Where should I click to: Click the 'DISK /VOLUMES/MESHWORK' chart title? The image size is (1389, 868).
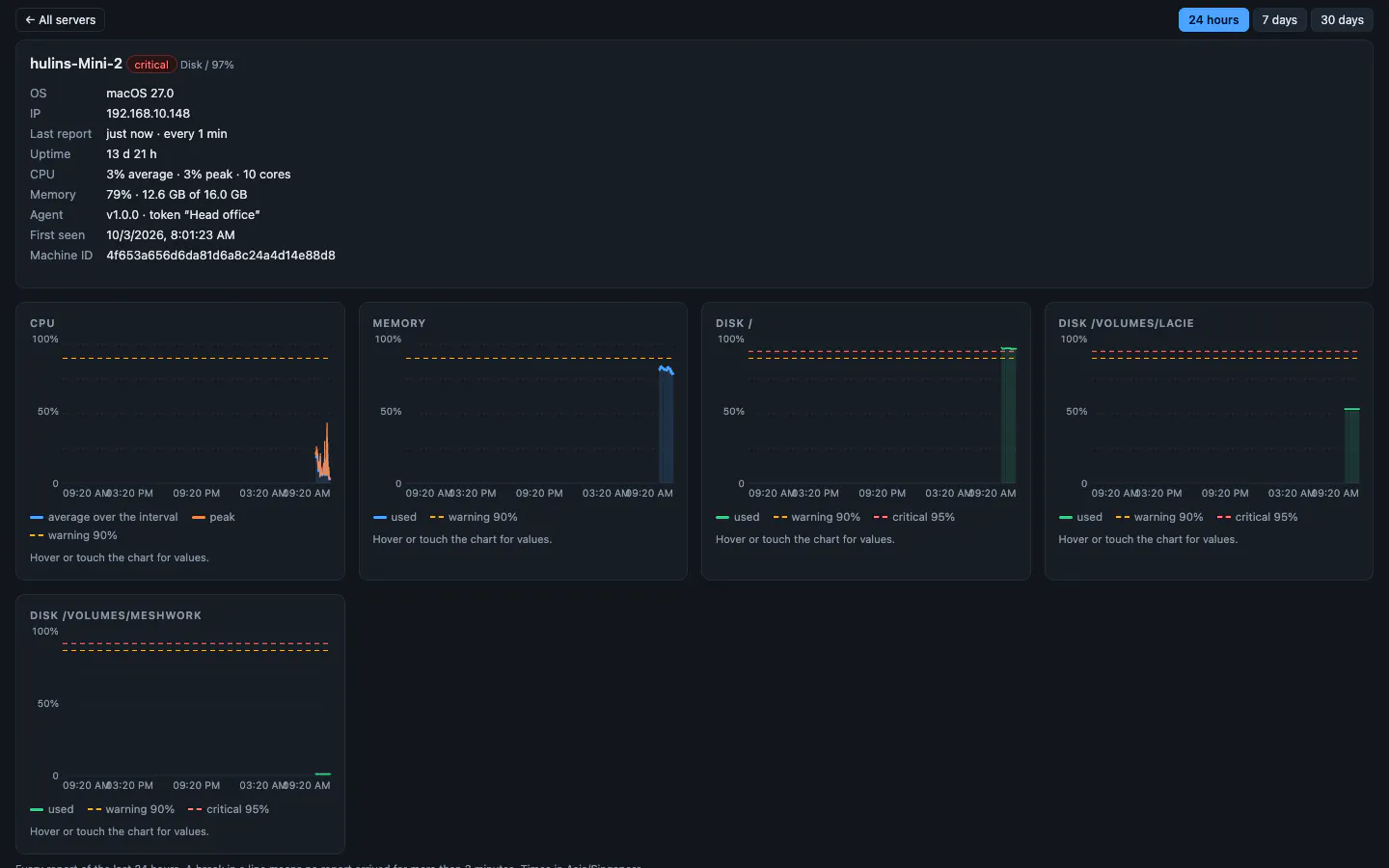click(116, 615)
